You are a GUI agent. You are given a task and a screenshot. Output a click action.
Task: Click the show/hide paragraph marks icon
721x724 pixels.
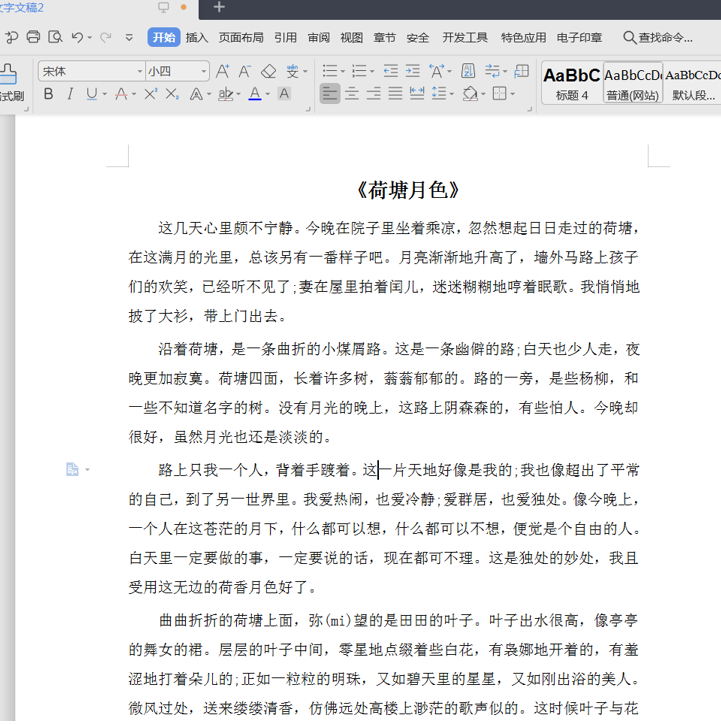tap(493, 71)
